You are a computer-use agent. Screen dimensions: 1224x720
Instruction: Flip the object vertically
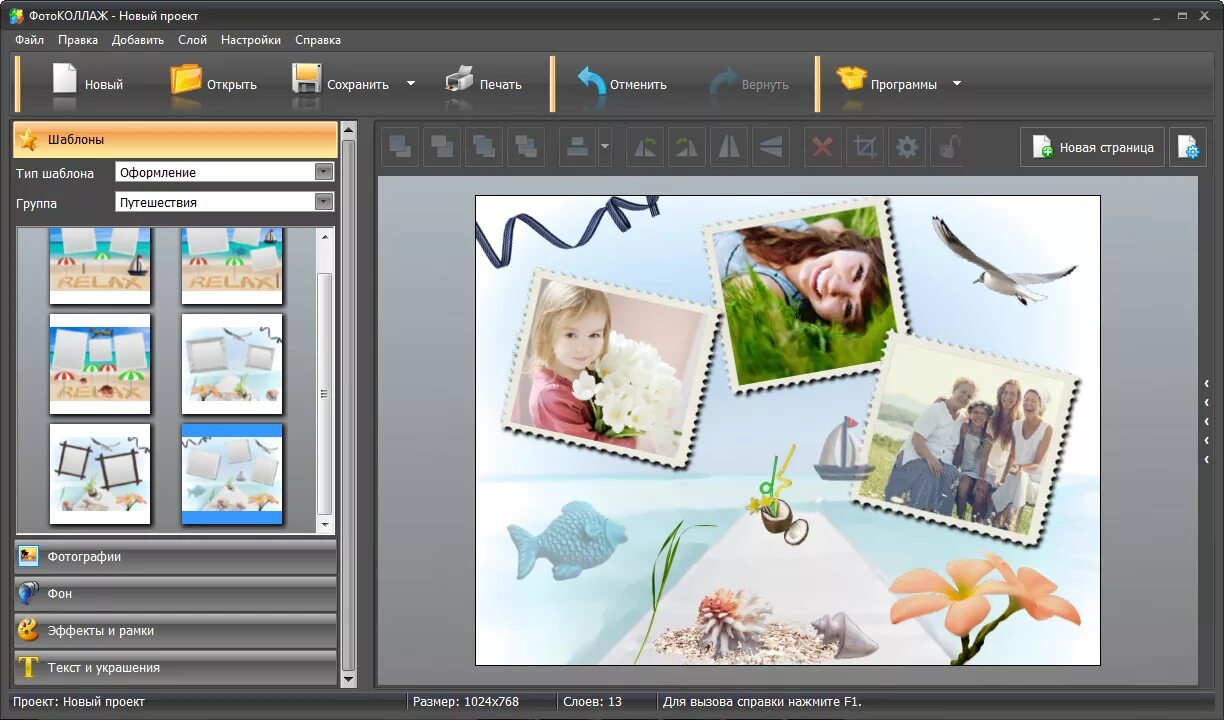click(770, 147)
